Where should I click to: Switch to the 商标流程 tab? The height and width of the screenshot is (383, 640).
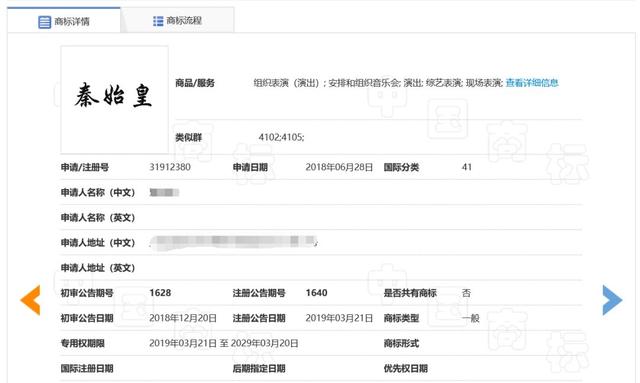click(178, 20)
